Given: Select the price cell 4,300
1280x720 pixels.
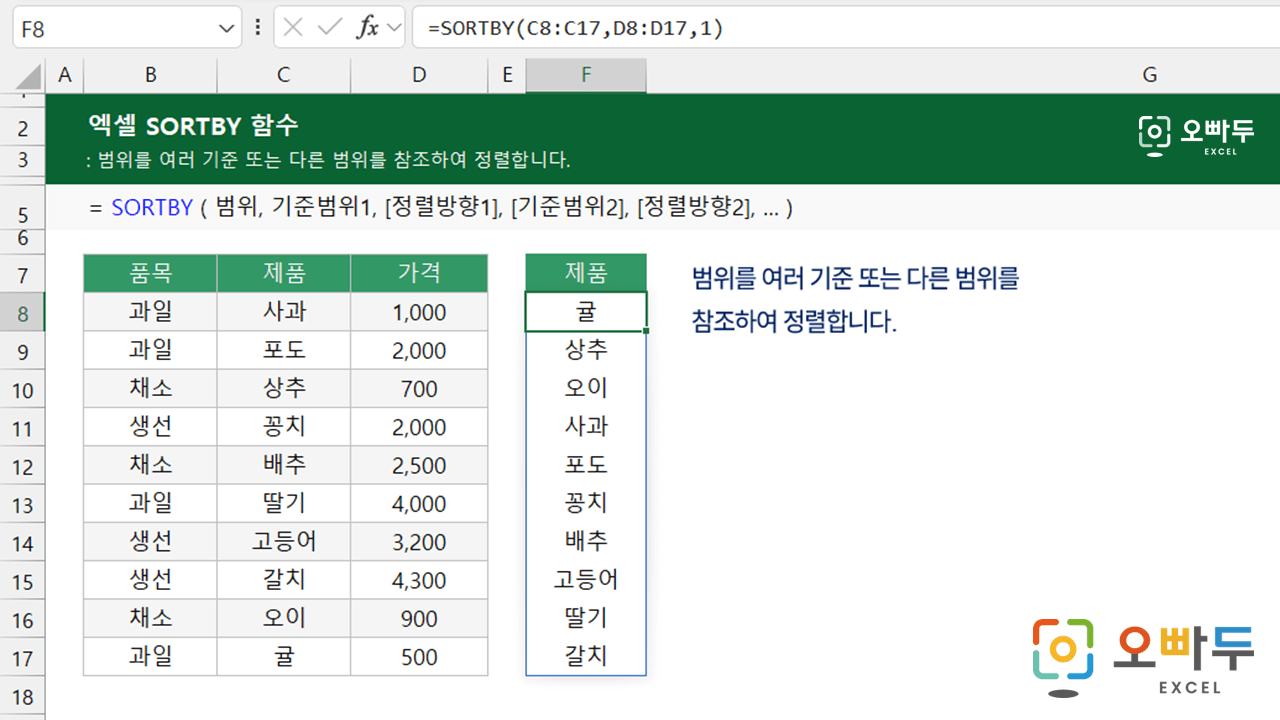Looking at the screenshot, I should [x=419, y=580].
